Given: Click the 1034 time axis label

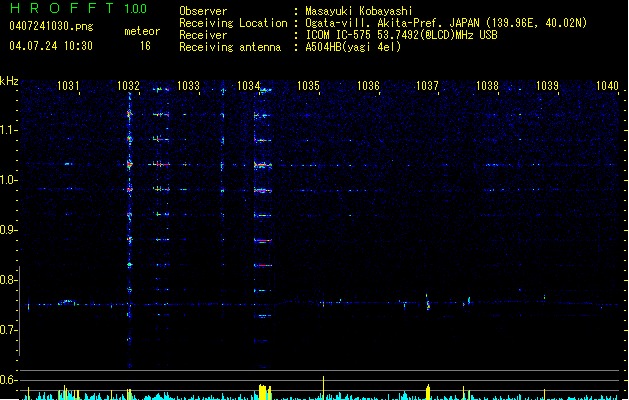Looking at the screenshot, I should (x=248, y=86).
